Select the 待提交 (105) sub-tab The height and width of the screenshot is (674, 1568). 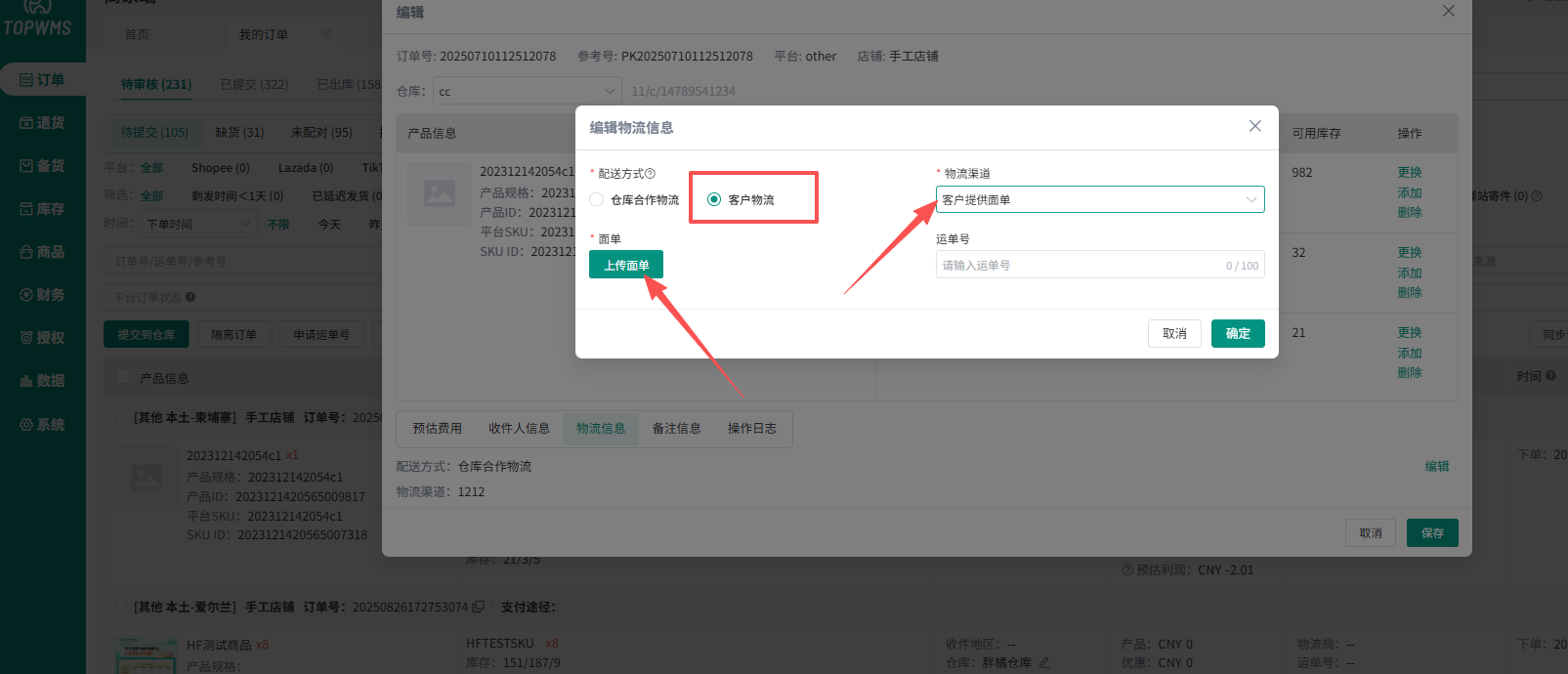(154, 132)
